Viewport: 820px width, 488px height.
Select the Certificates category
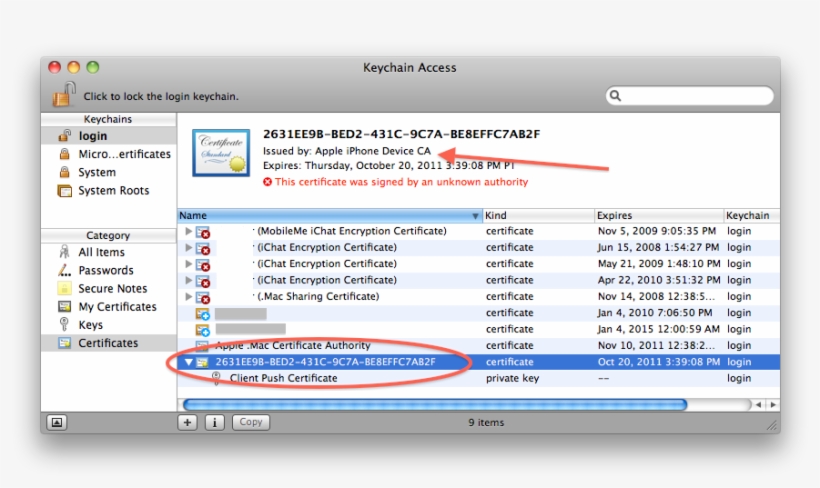108,343
